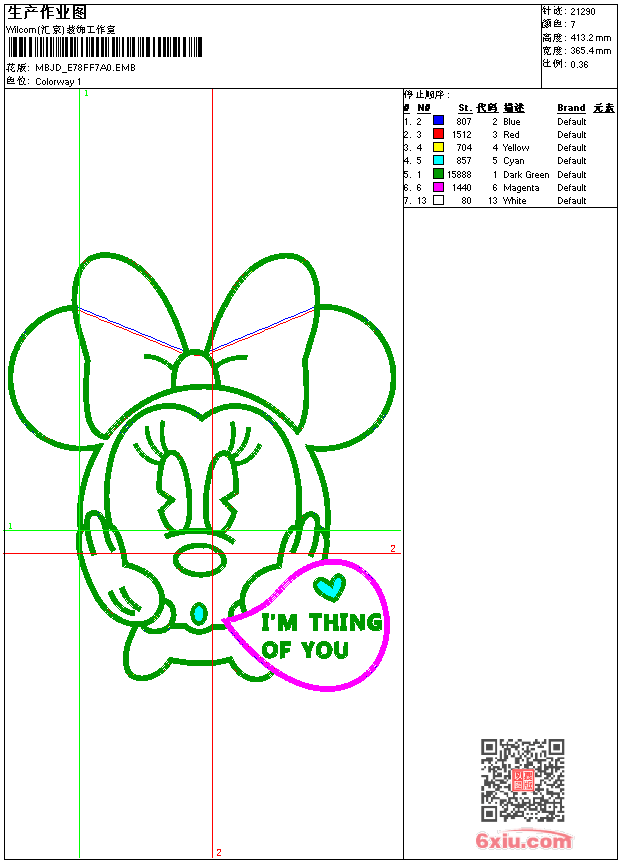Viewport: 620px width, 860px height.
Task: Click the Red color swatch in stop sequence
Action: tap(438, 134)
